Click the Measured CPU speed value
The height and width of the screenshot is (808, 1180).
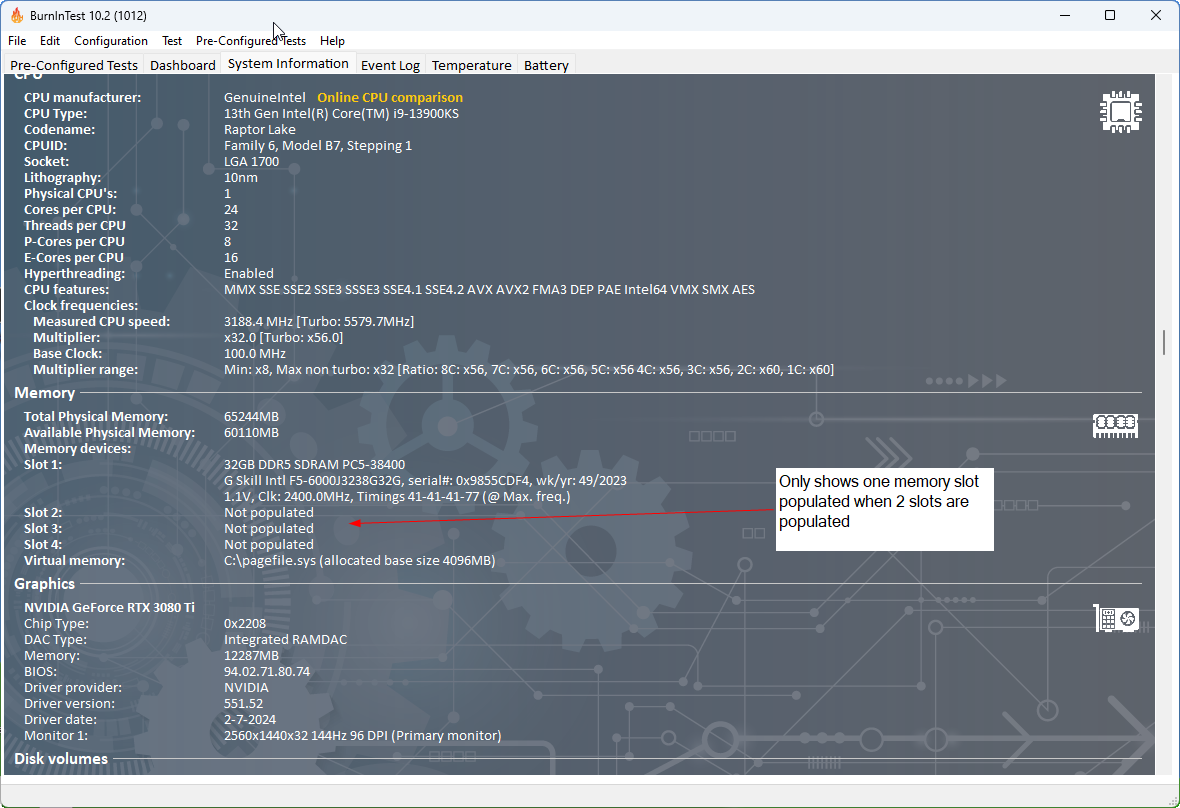coord(319,321)
